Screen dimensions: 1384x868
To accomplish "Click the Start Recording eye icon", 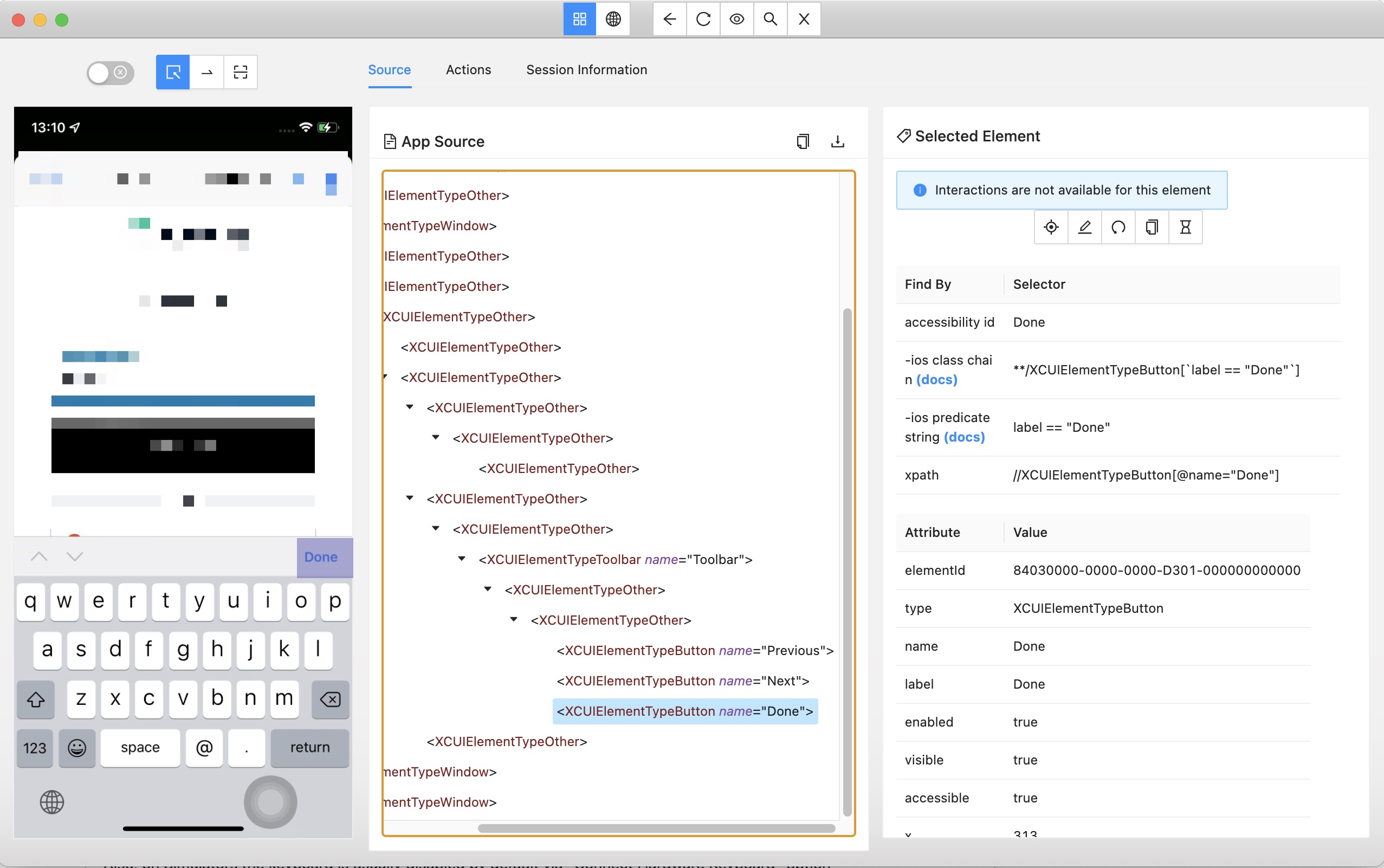I will [736, 20].
